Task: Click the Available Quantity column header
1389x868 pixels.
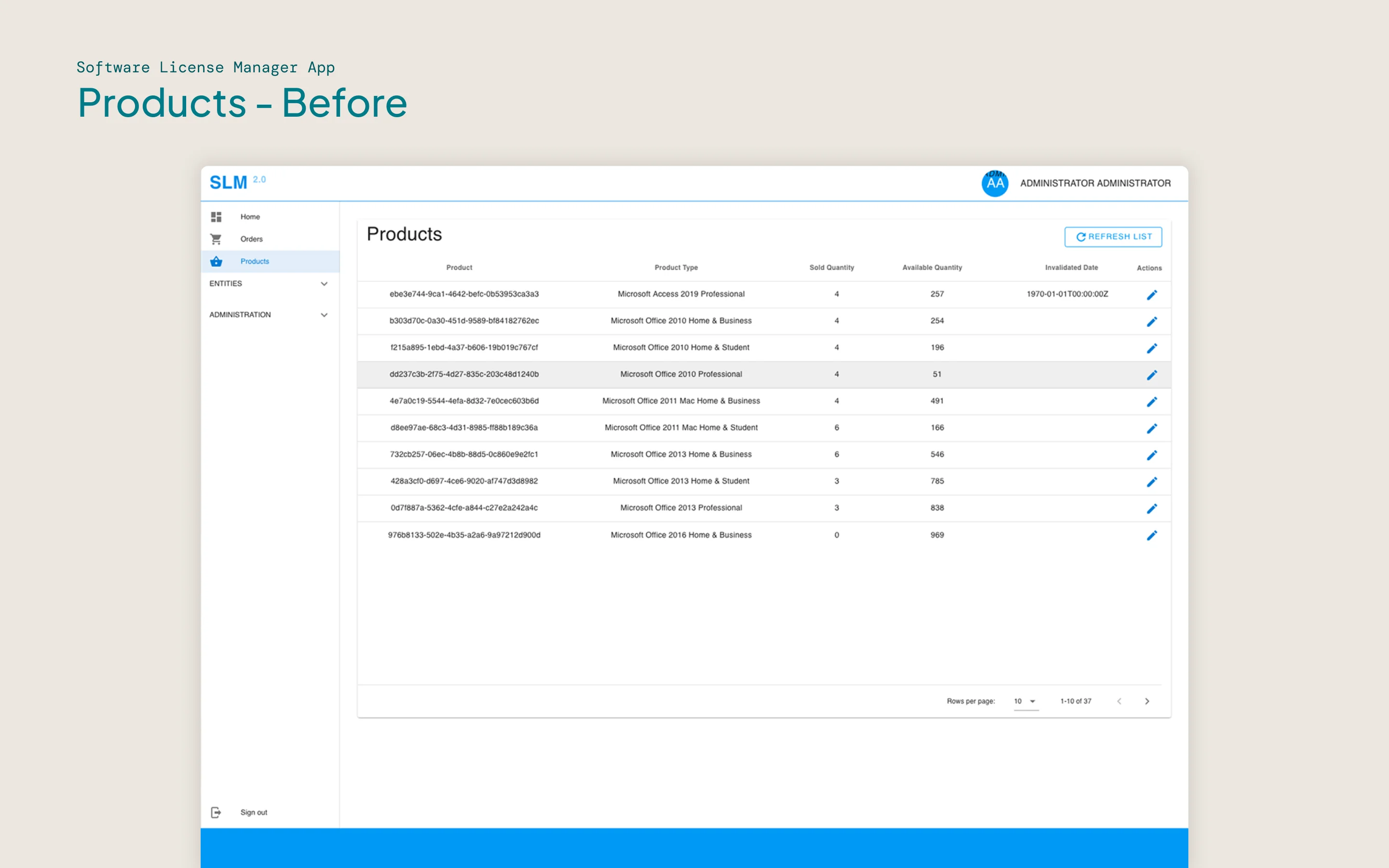Action: click(x=932, y=268)
